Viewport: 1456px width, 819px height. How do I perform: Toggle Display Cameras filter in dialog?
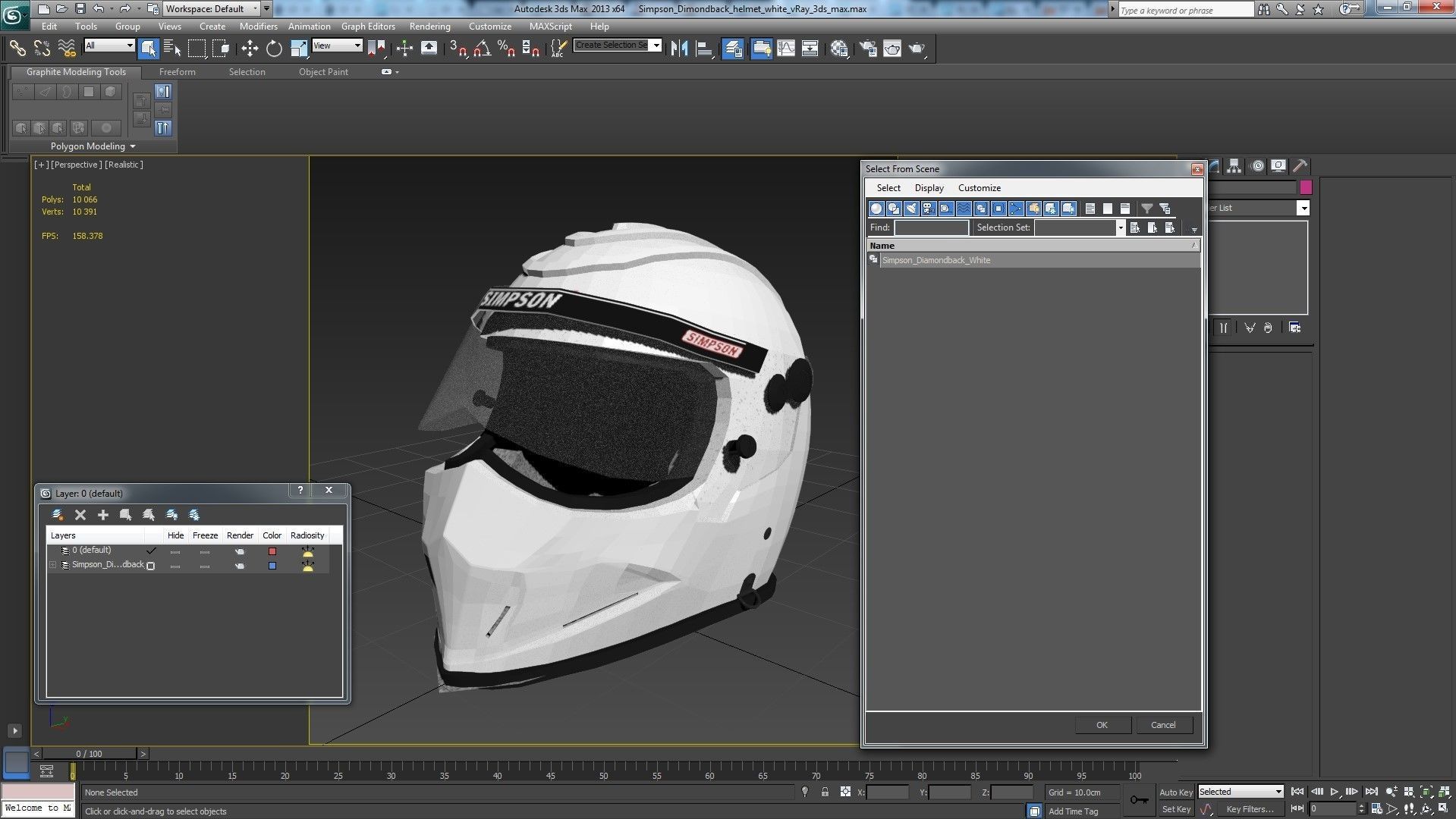pyautogui.click(x=929, y=208)
